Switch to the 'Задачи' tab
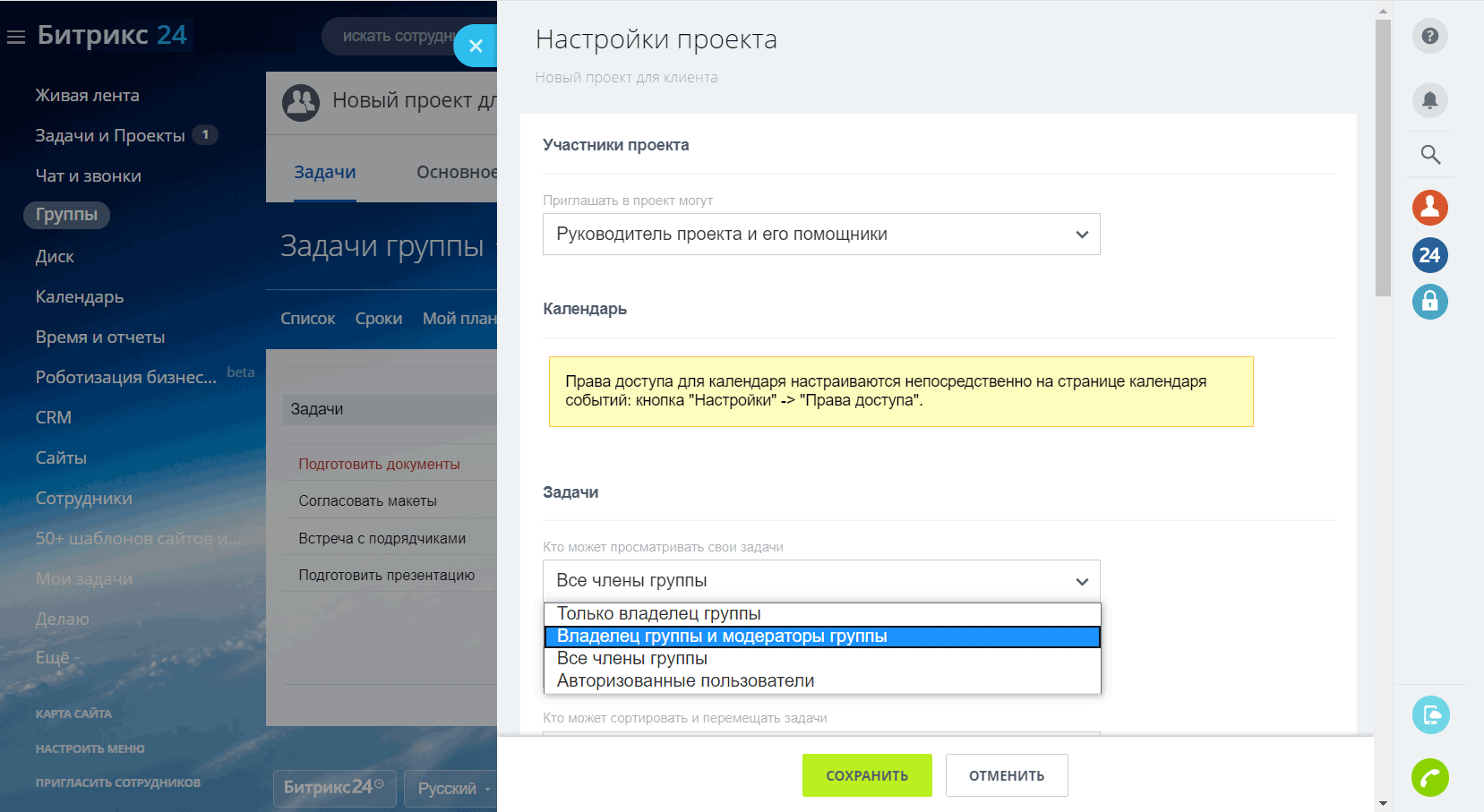 (x=325, y=173)
